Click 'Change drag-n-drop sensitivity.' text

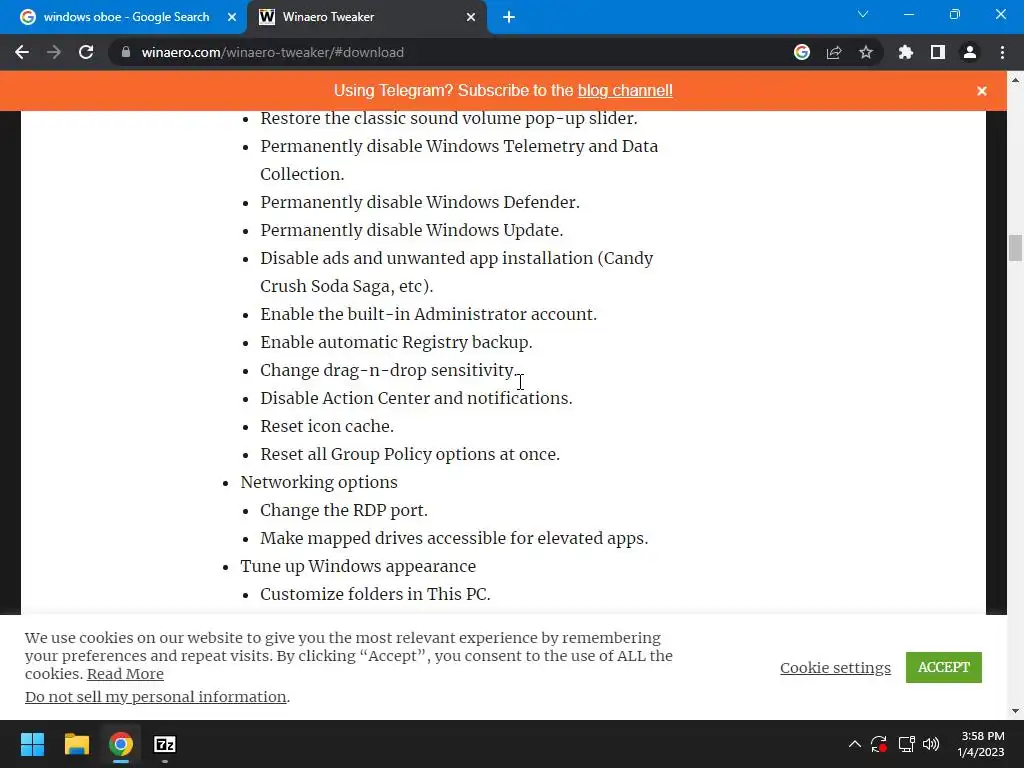coord(389,370)
